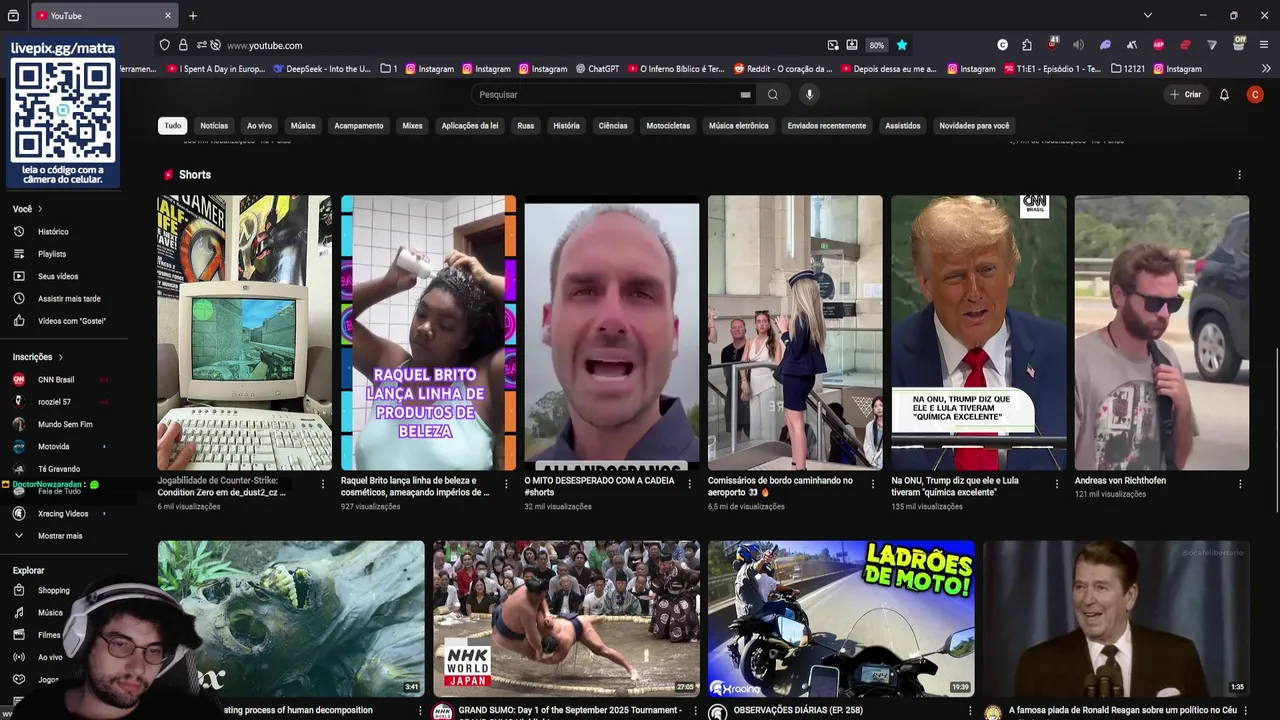This screenshot has width=1280, height=720.
Task: Play the Ronald Reagan video thumbnail
Action: [x=1116, y=618]
